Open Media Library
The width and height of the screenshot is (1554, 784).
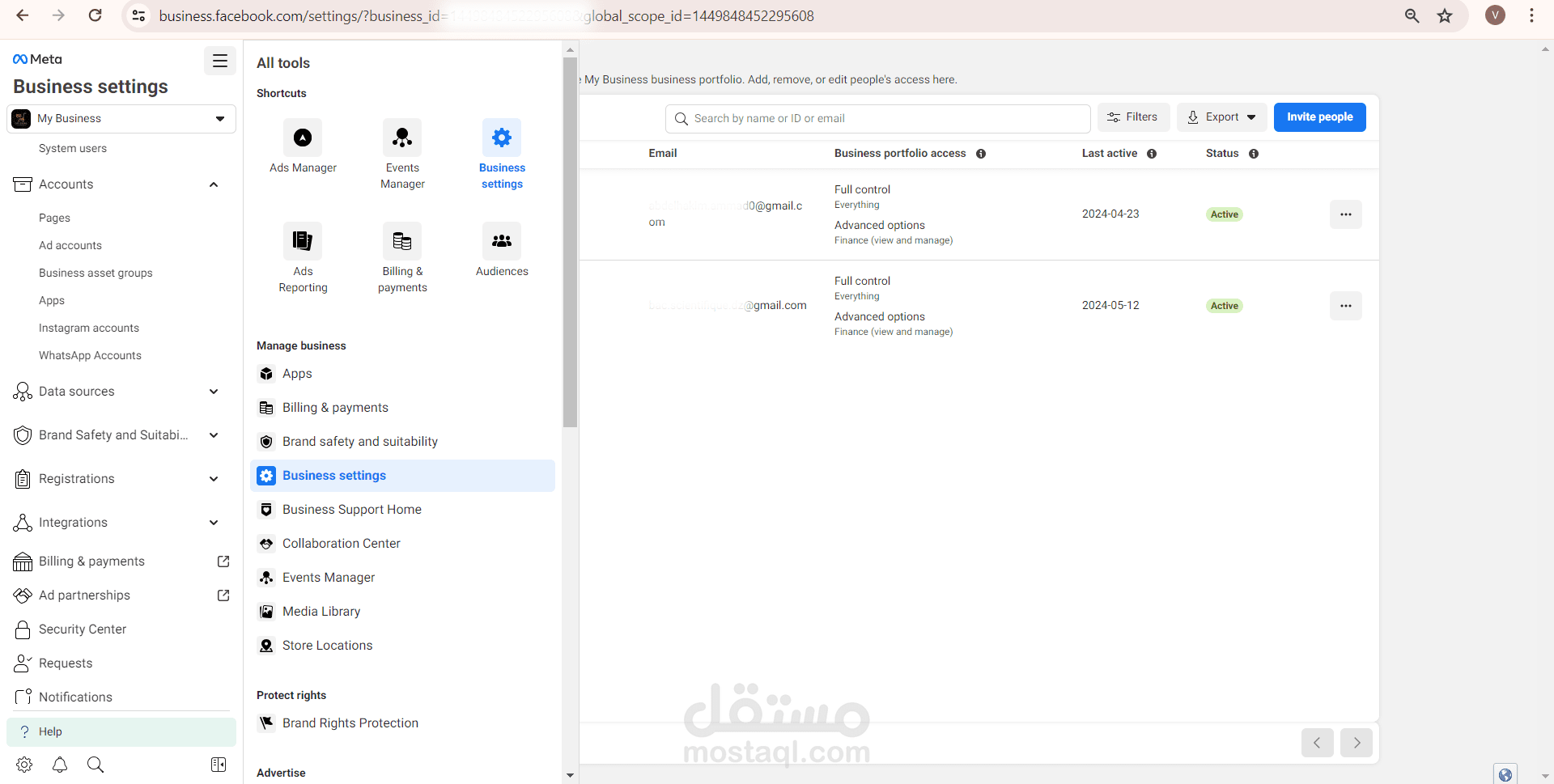click(x=402, y=612)
